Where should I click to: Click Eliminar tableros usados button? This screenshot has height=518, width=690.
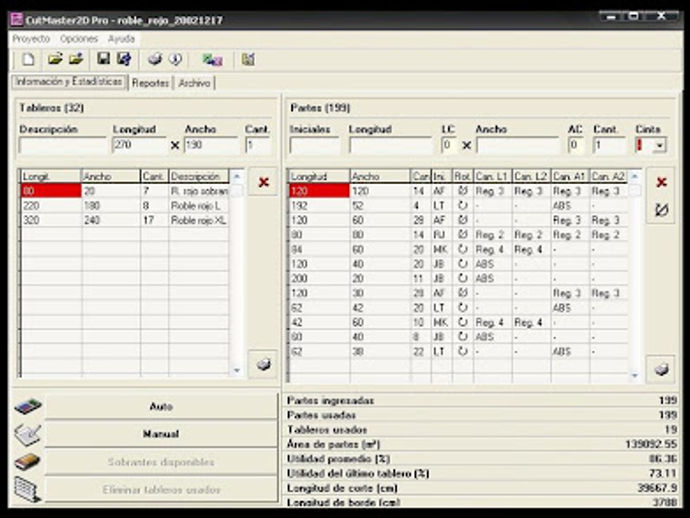coord(161,489)
